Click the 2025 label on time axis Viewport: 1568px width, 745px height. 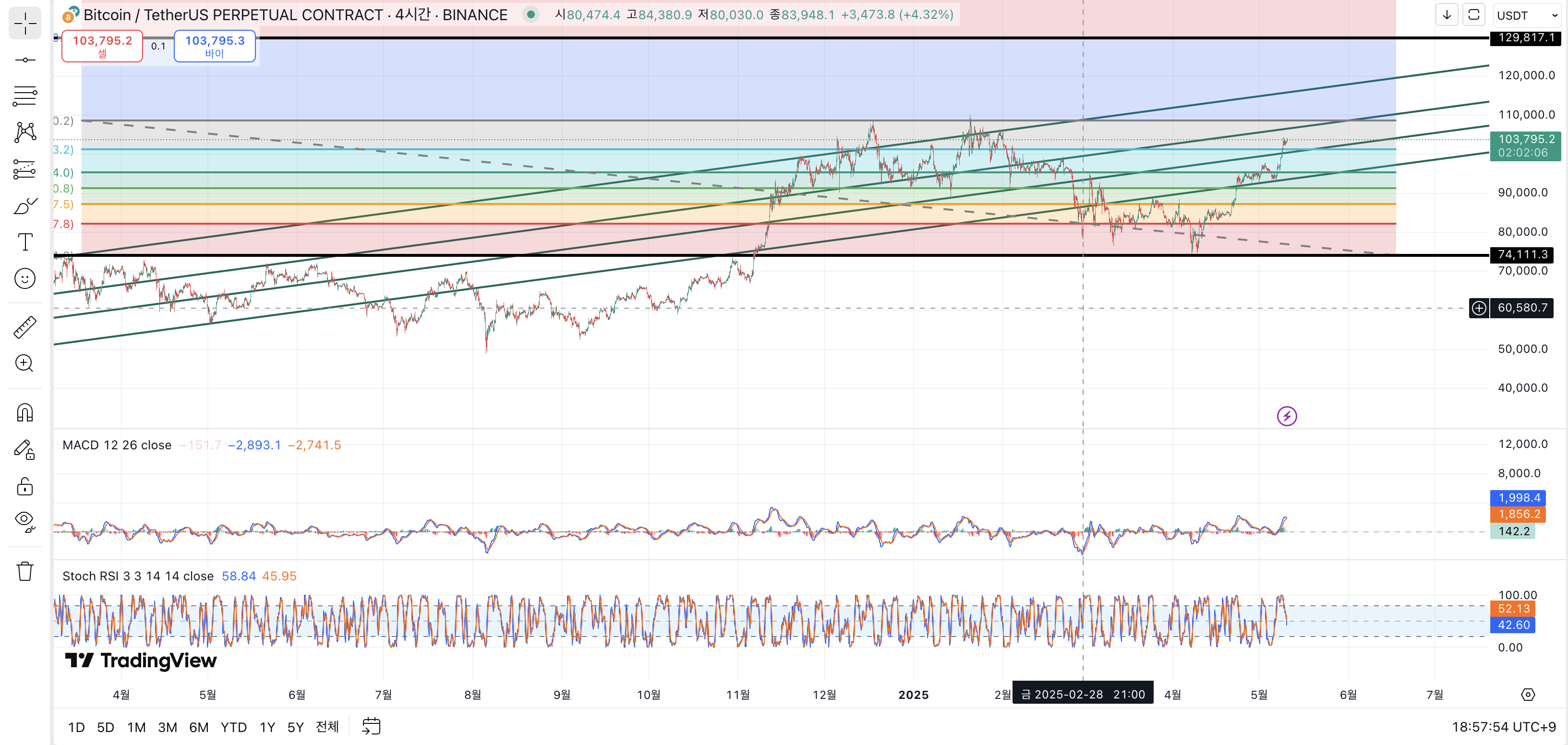point(913,695)
